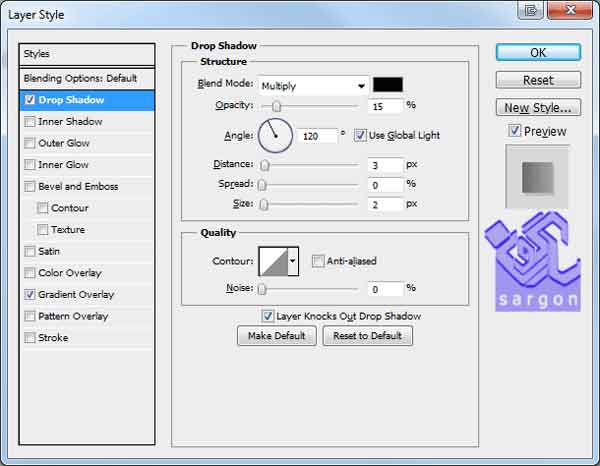
Task: Click the Noise value field
Action: tap(386, 289)
